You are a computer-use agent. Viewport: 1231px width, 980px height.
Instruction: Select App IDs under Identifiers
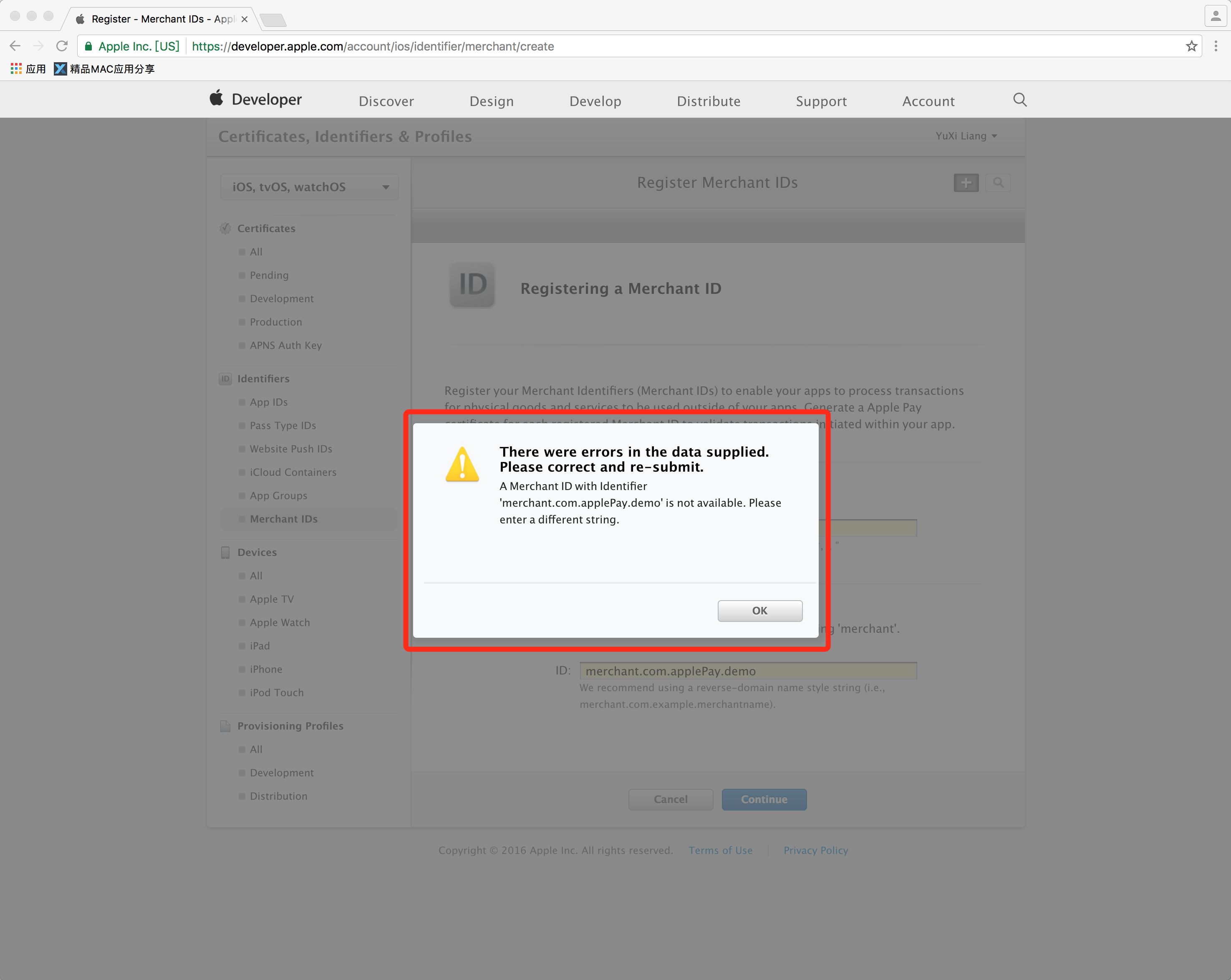(x=268, y=402)
